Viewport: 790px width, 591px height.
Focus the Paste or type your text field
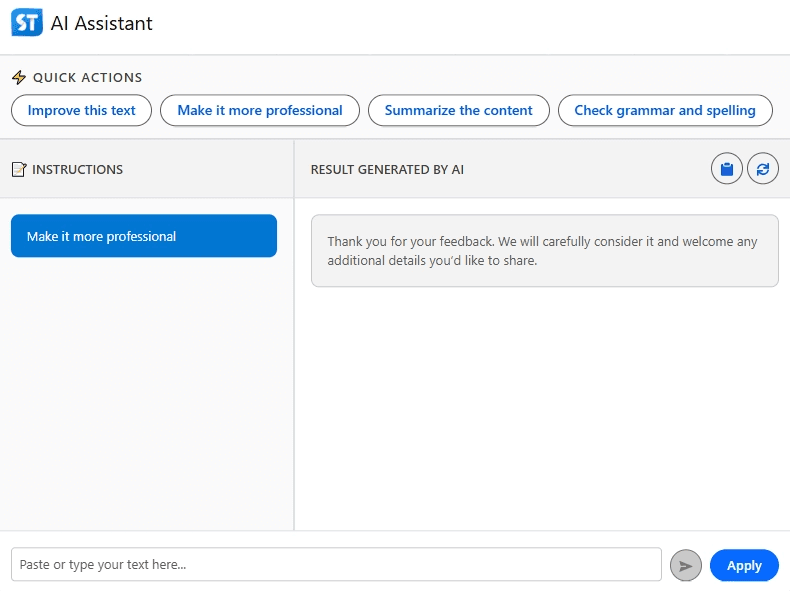[x=336, y=565]
